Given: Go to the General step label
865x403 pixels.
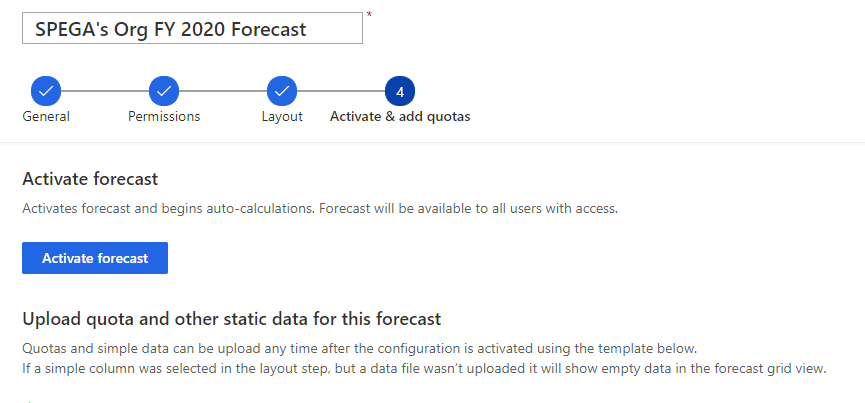Looking at the screenshot, I should [46, 116].
